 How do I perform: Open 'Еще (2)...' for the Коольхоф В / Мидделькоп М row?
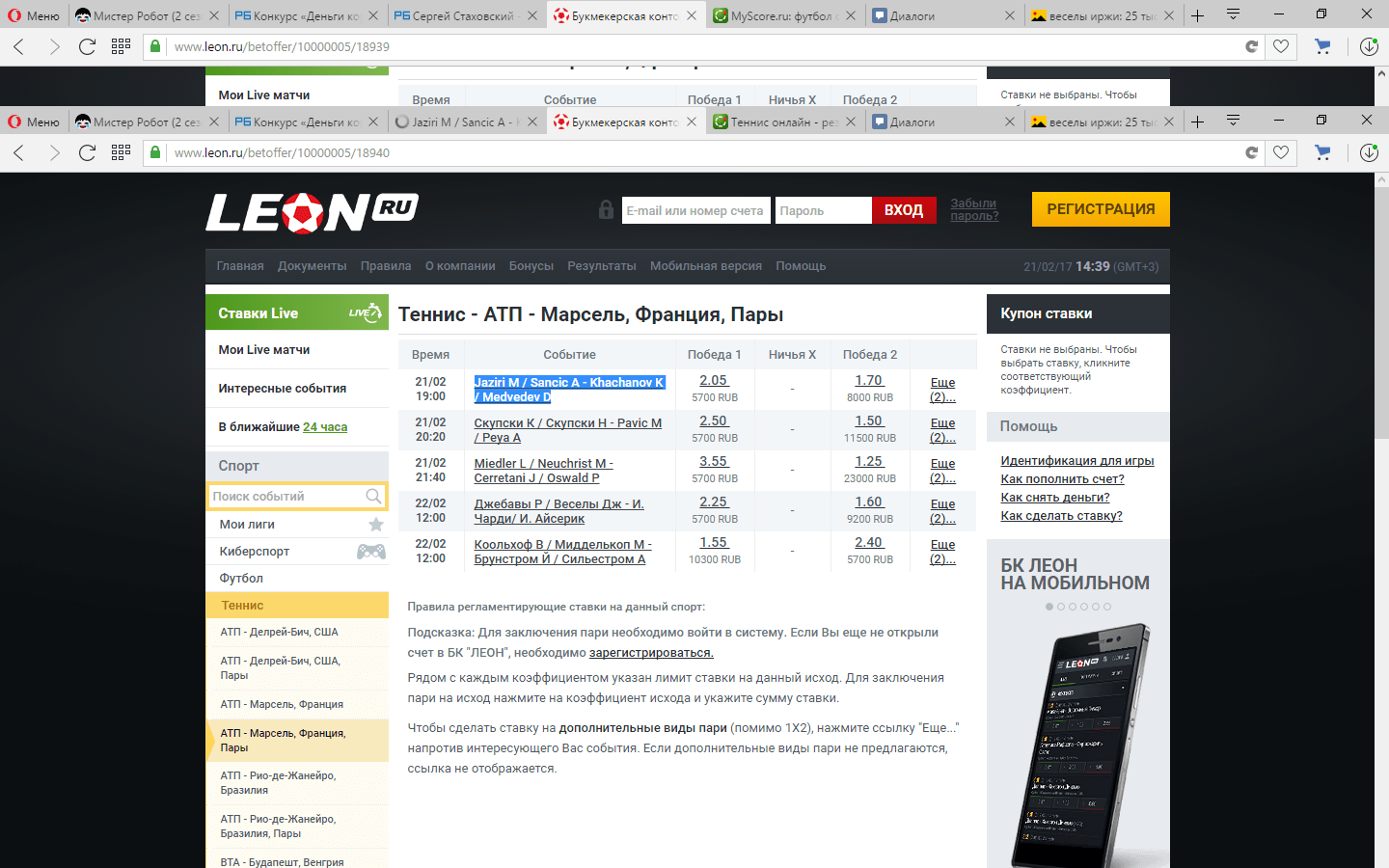942,552
